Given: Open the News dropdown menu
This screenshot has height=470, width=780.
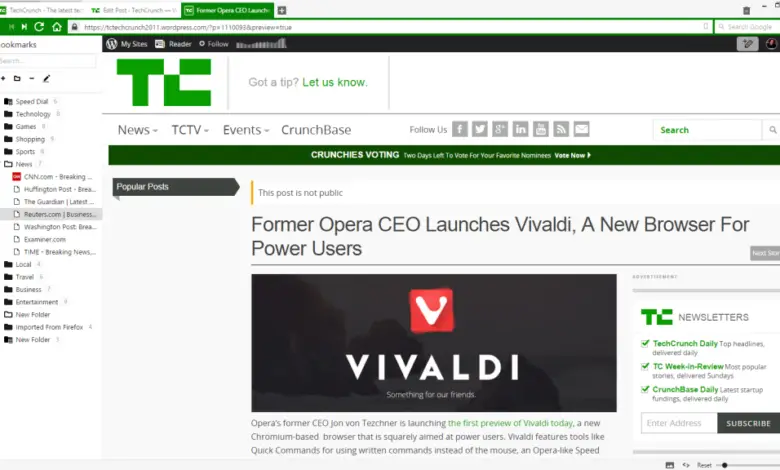Looking at the screenshot, I should [x=138, y=130].
